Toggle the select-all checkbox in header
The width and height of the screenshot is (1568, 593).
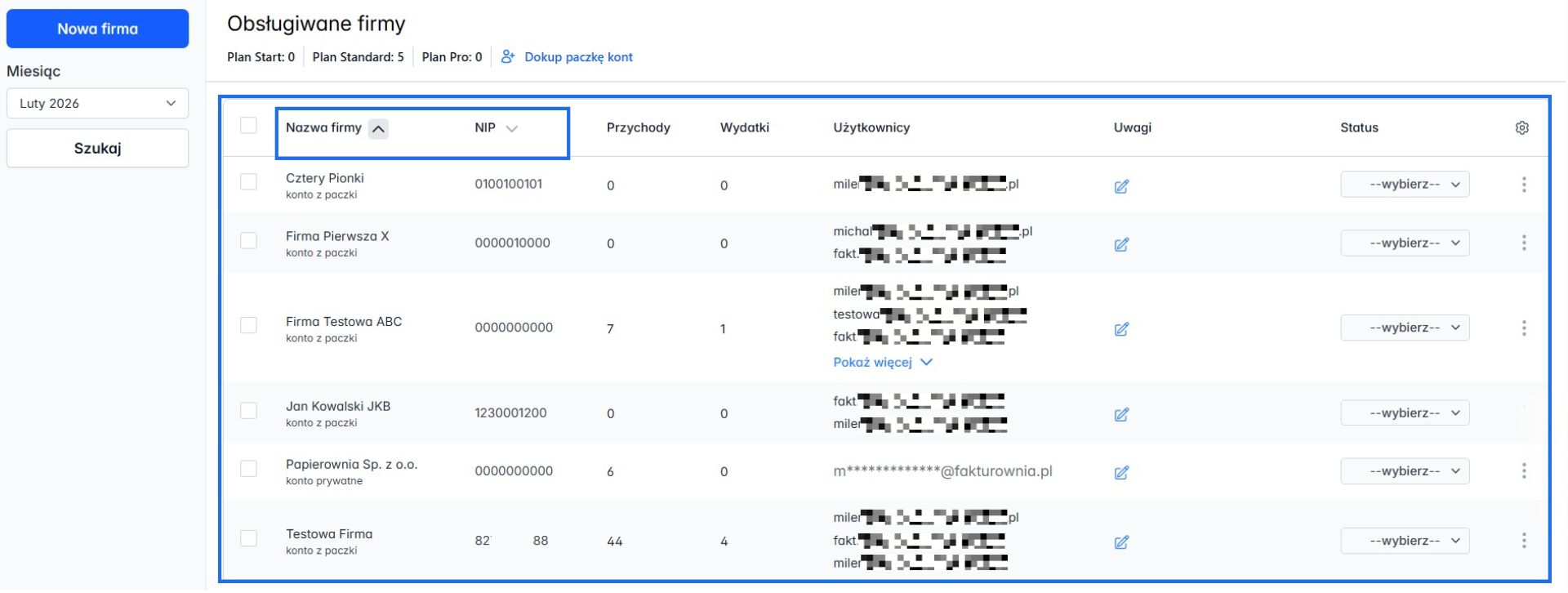248,126
